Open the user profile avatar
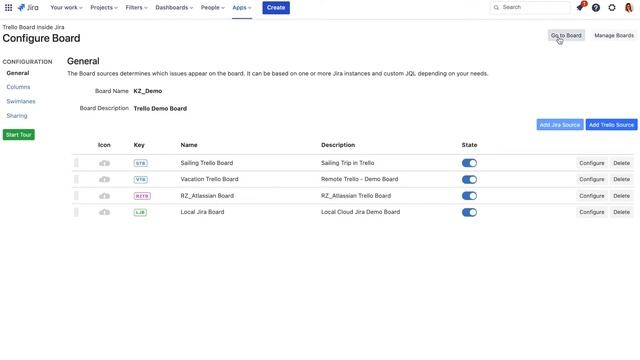 point(629,7)
